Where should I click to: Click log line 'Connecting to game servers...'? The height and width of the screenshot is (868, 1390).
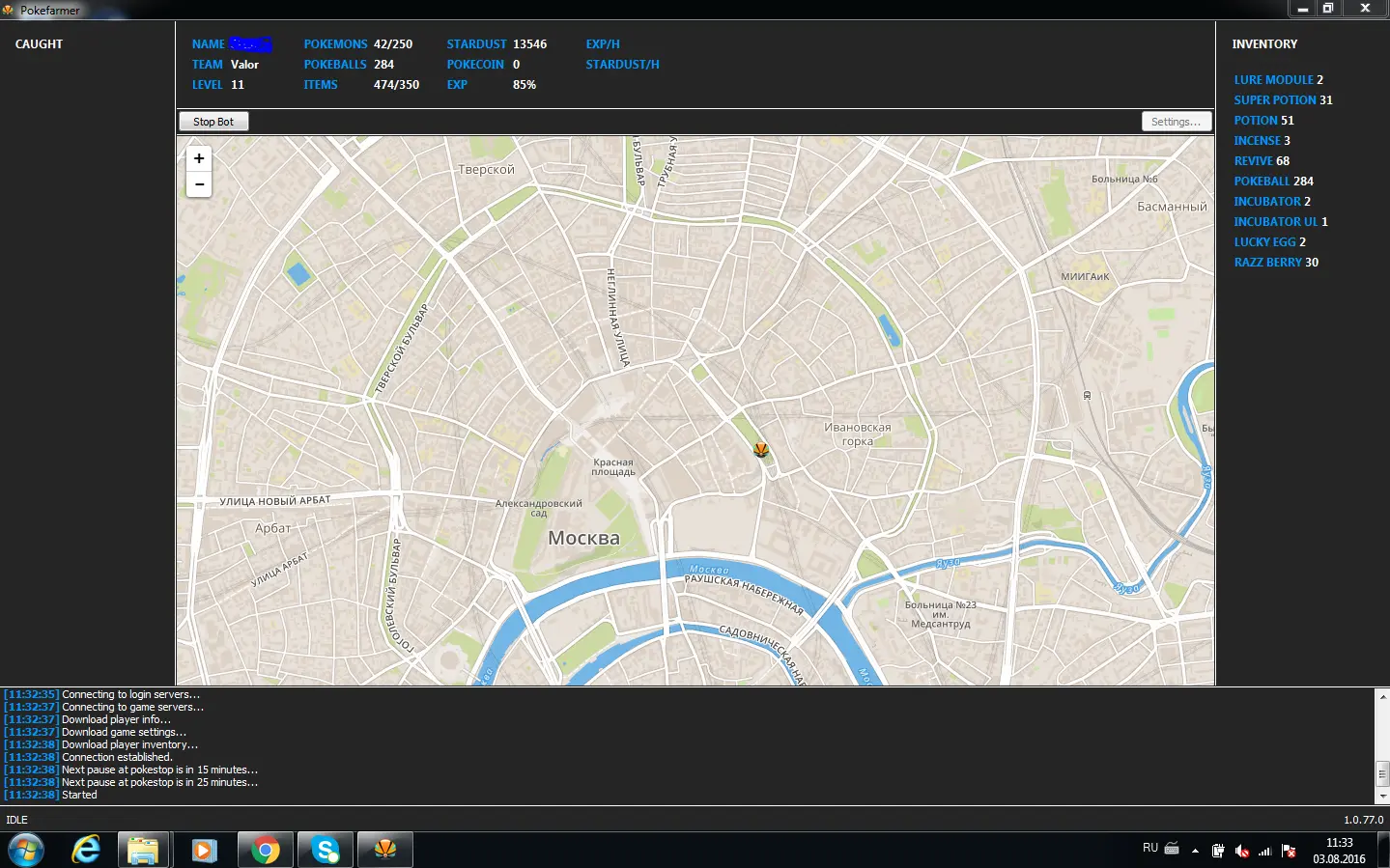pyautogui.click(x=103, y=707)
